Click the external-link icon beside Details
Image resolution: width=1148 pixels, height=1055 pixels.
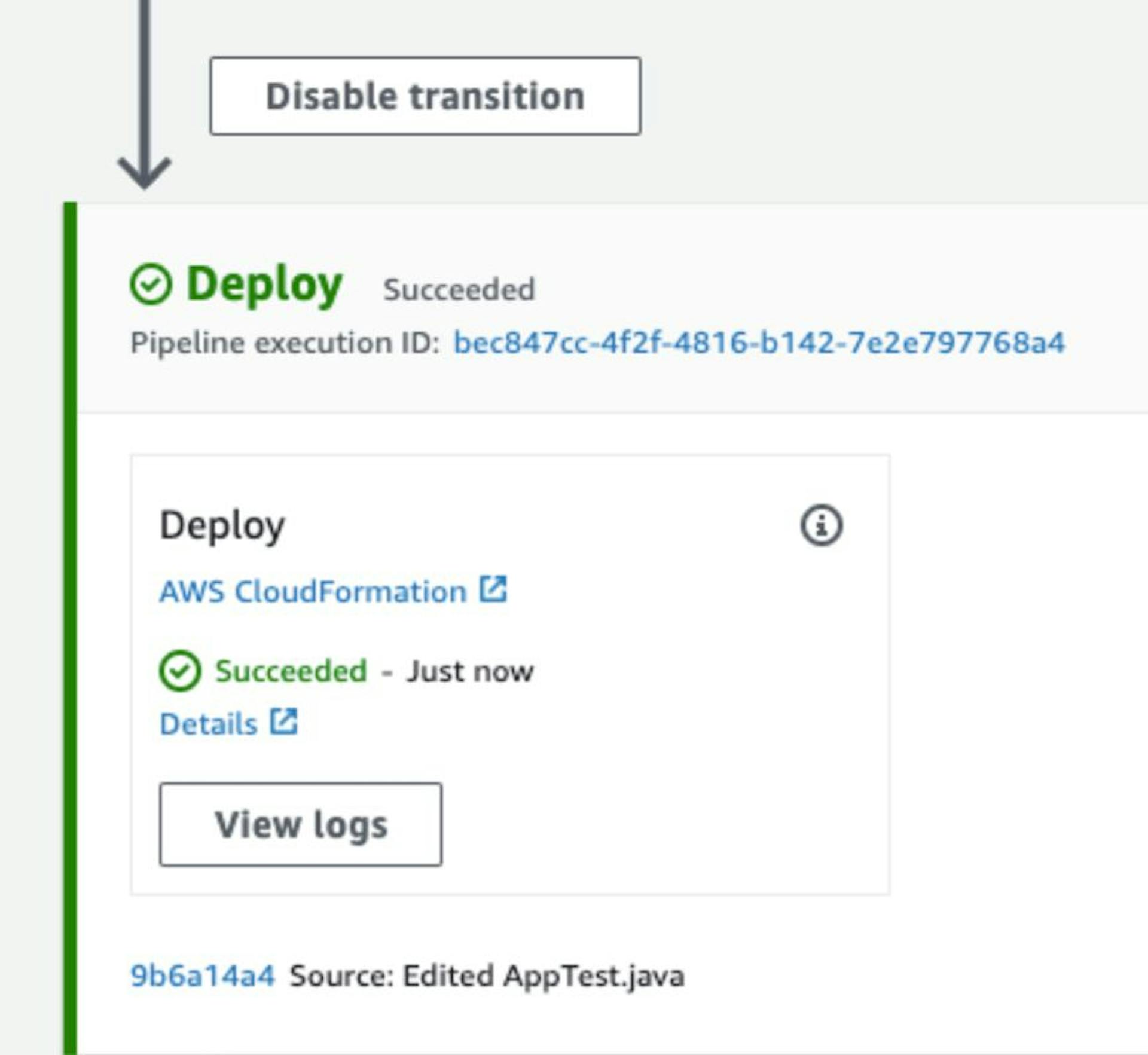click(x=283, y=721)
